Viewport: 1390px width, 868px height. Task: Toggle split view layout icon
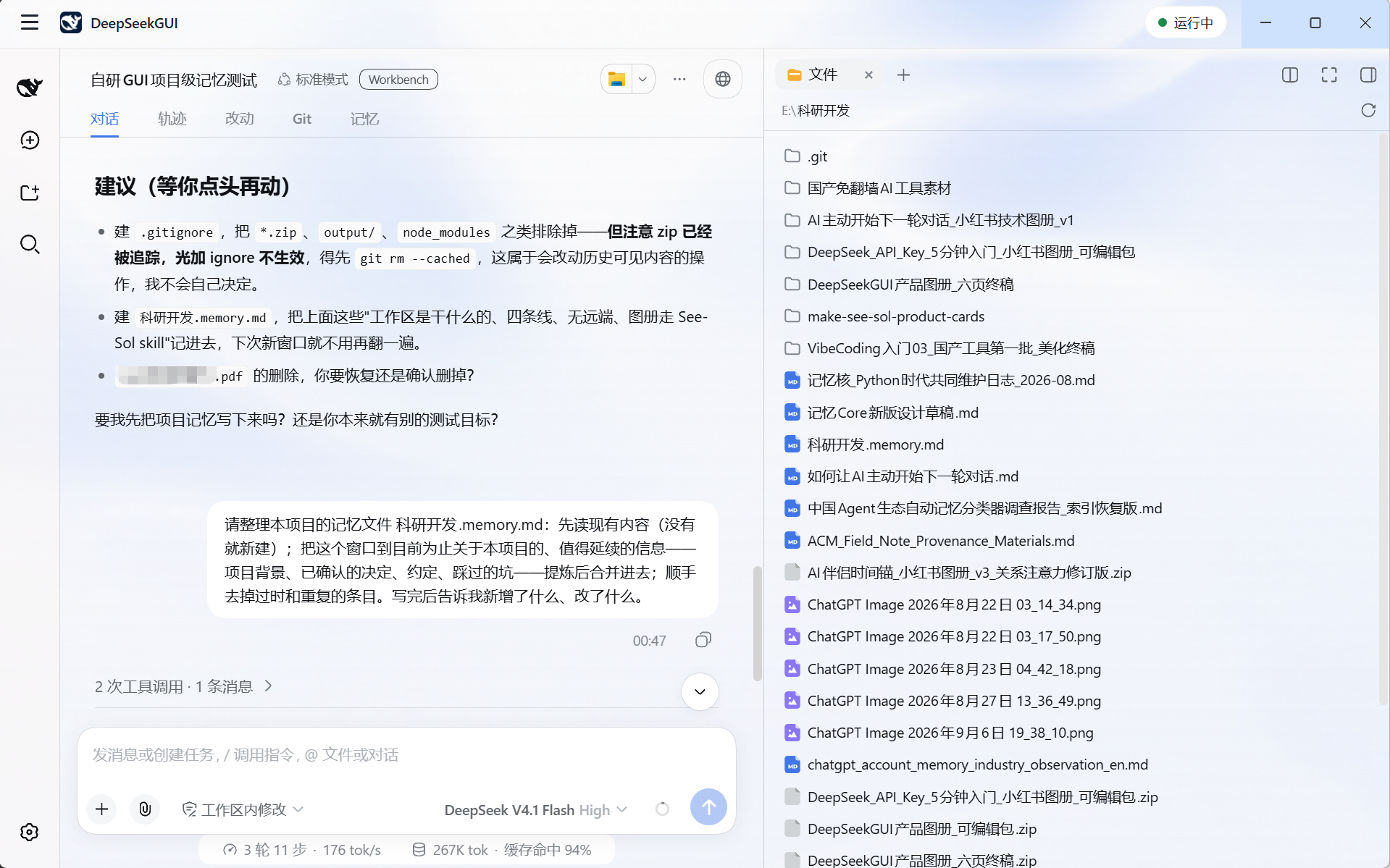tap(1290, 75)
